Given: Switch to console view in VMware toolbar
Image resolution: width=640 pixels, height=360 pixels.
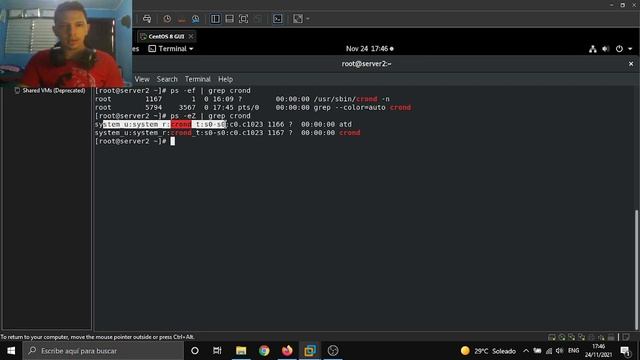Looking at the screenshot, I should pyautogui.click(x=278, y=19).
